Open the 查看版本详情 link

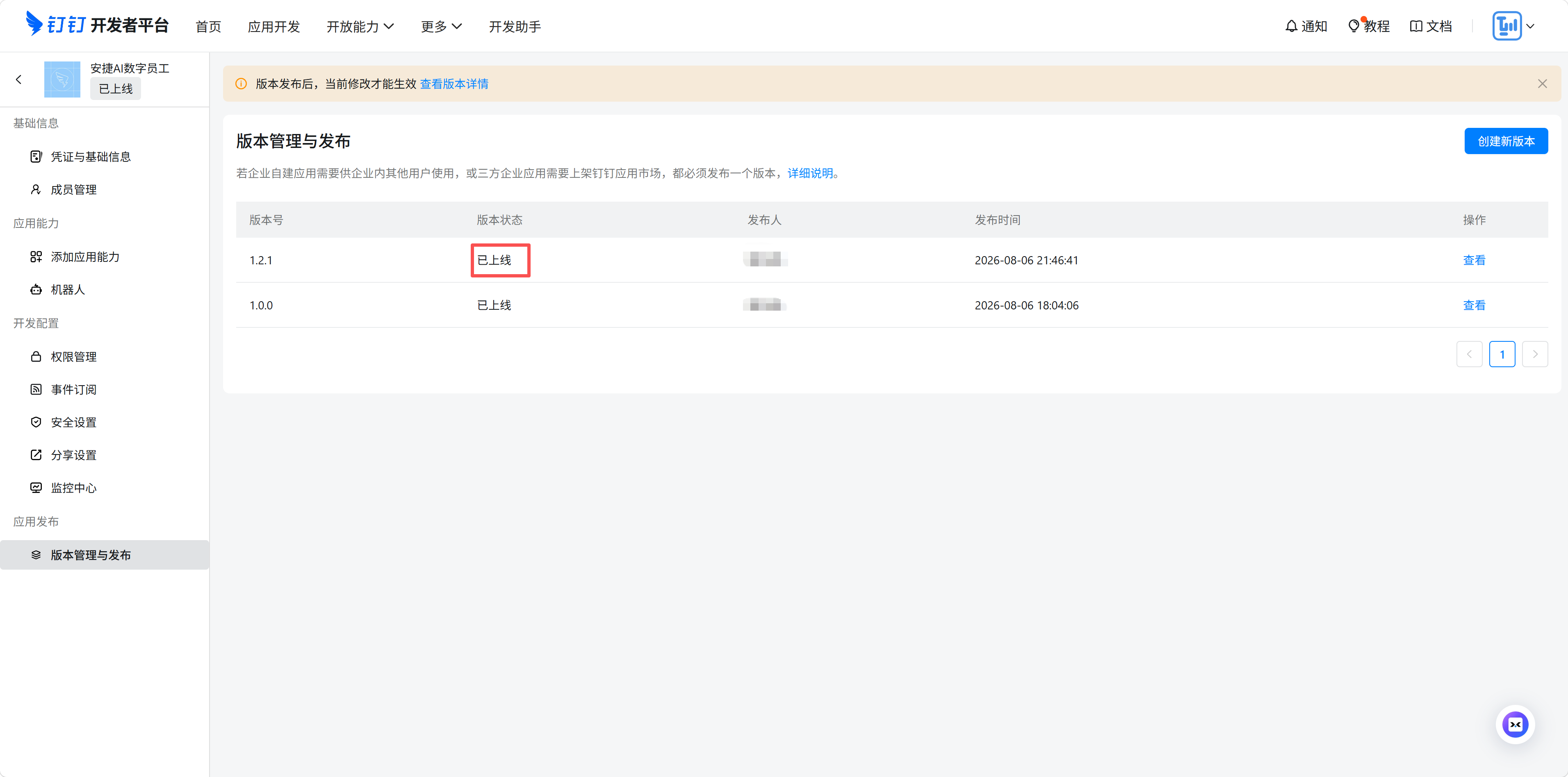pyautogui.click(x=454, y=84)
